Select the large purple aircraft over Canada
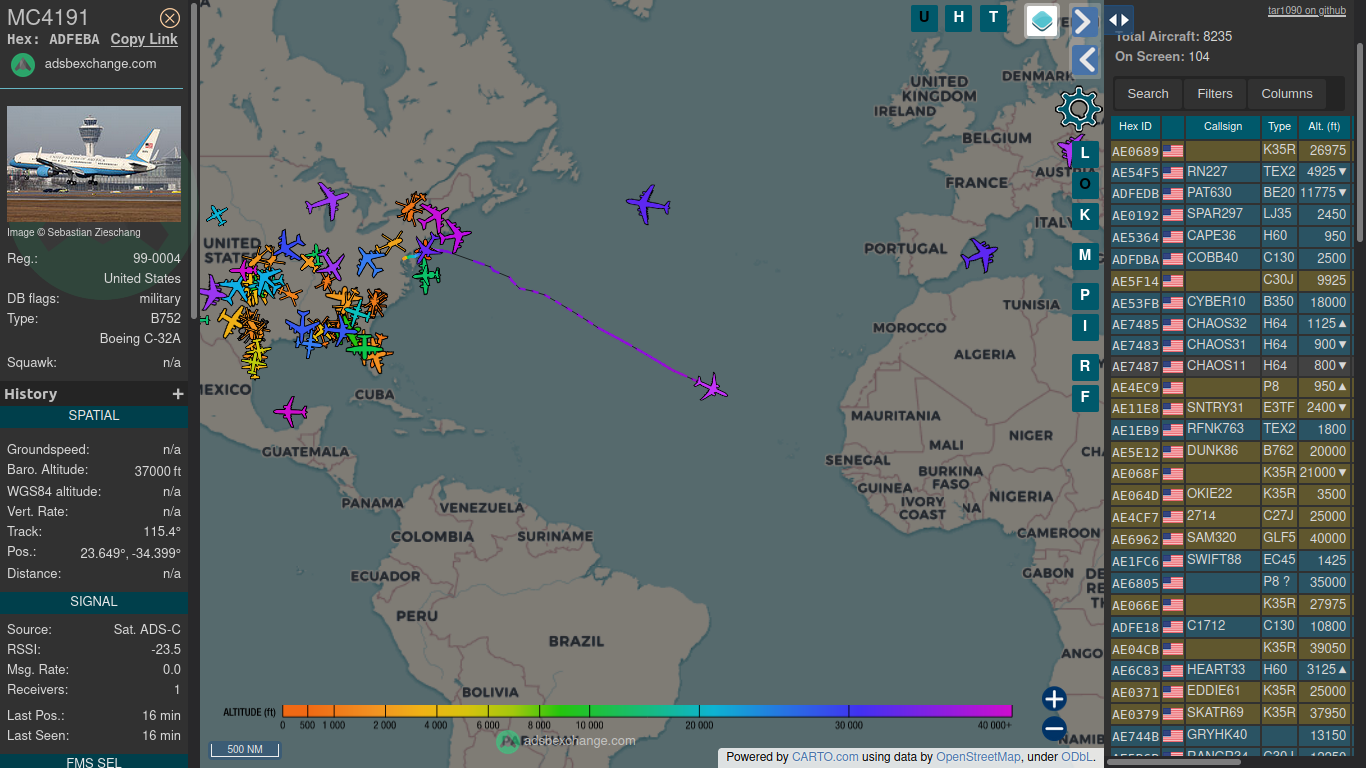Image resolution: width=1366 pixels, height=768 pixels. [x=326, y=200]
